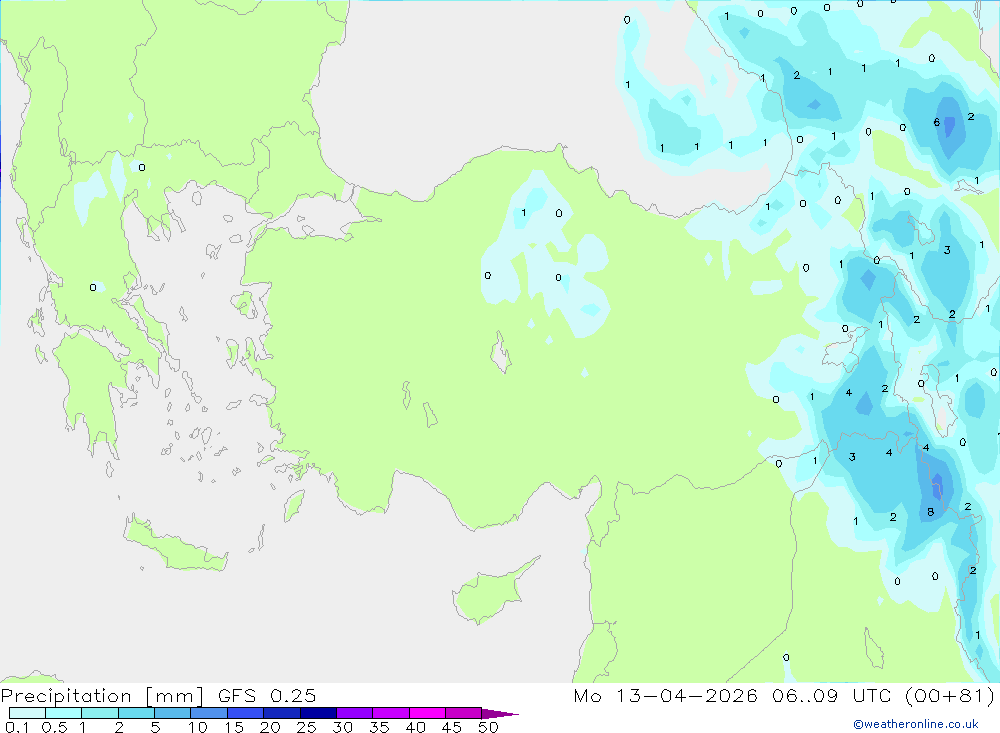Viewport: 1000px width, 733px height.
Task: Click the "40" legend scale label
Action: [x=416, y=727]
